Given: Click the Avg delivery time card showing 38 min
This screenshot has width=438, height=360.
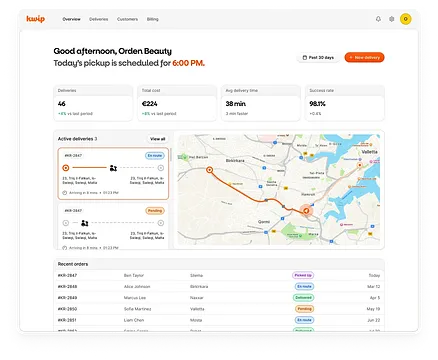Looking at the screenshot, I should [x=261, y=103].
